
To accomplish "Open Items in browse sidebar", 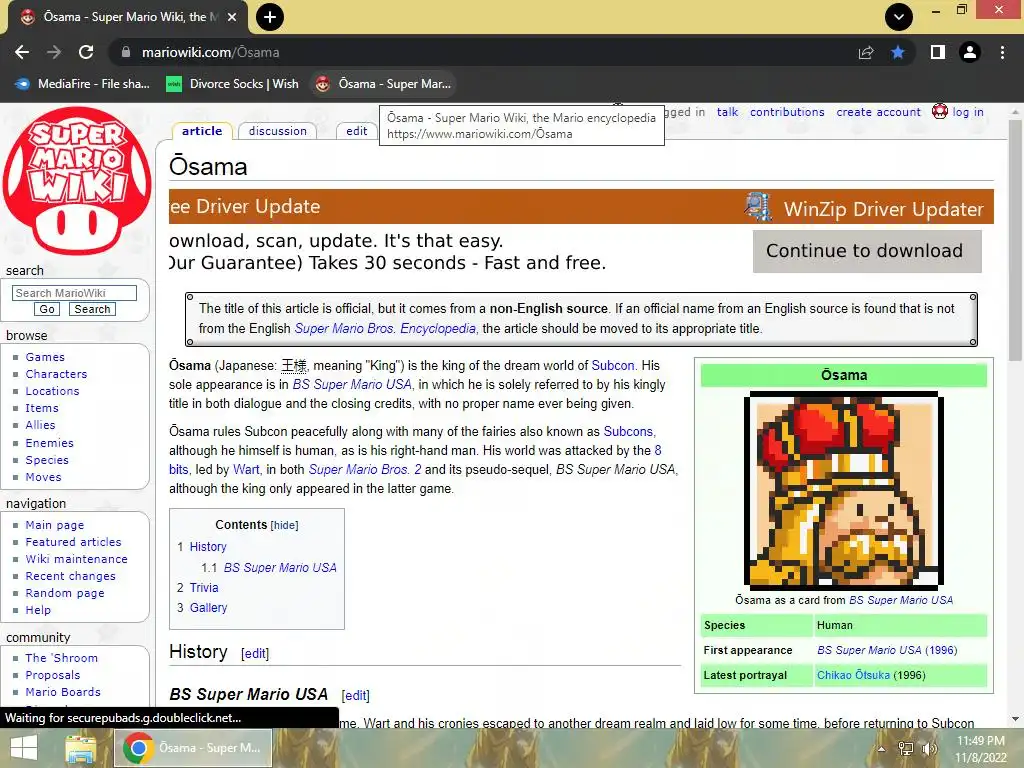I will point(42,408).
